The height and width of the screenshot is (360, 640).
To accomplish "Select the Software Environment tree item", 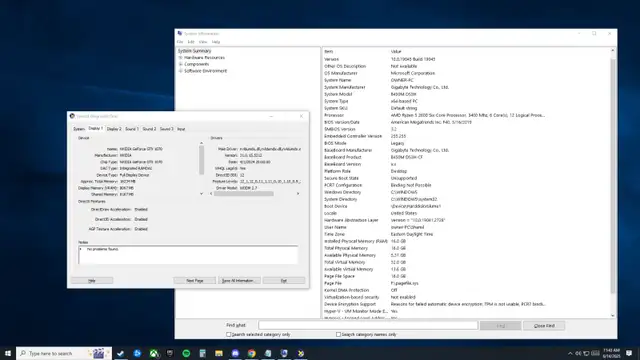I will [205, 71].
